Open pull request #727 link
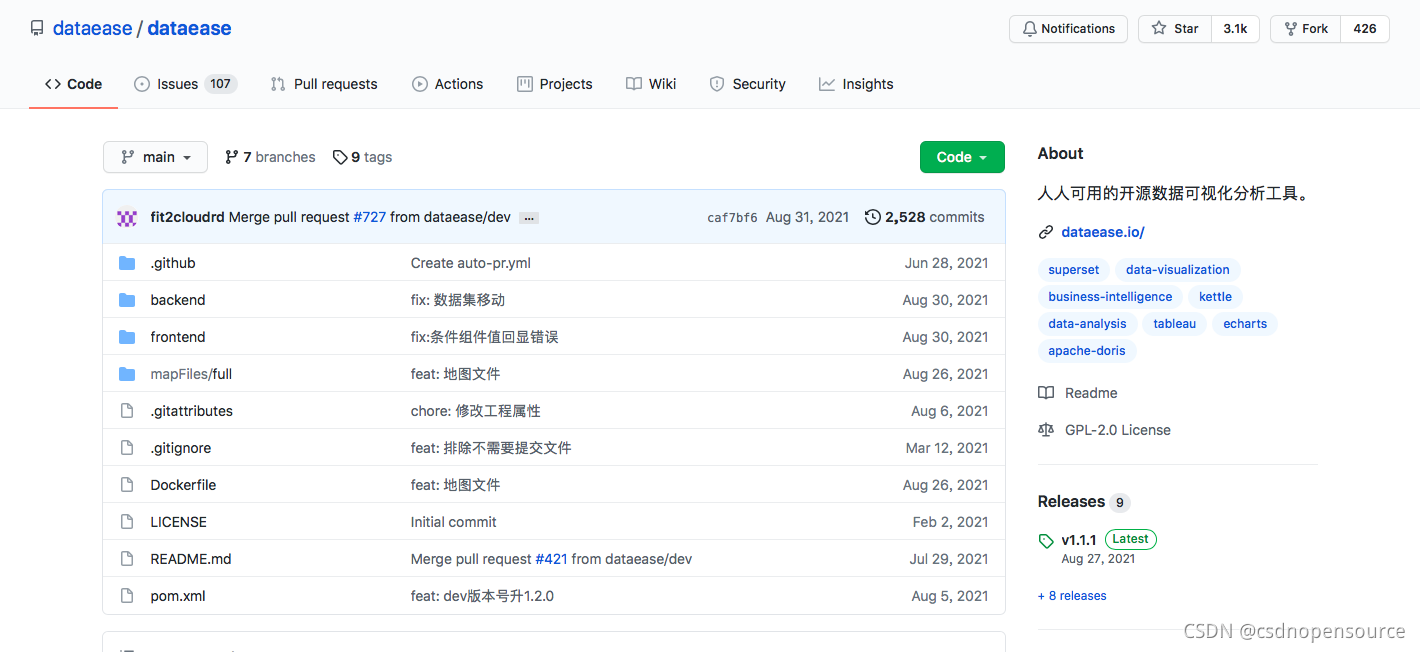Screen dimensions: 1420x652 [x=370, y=217]
